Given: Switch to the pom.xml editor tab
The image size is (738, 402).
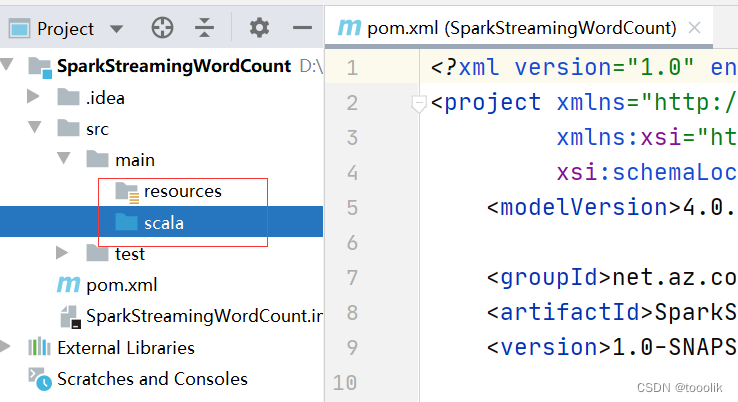Looking at the screenshot, I should pyautogui.click(x=518, y=28).
